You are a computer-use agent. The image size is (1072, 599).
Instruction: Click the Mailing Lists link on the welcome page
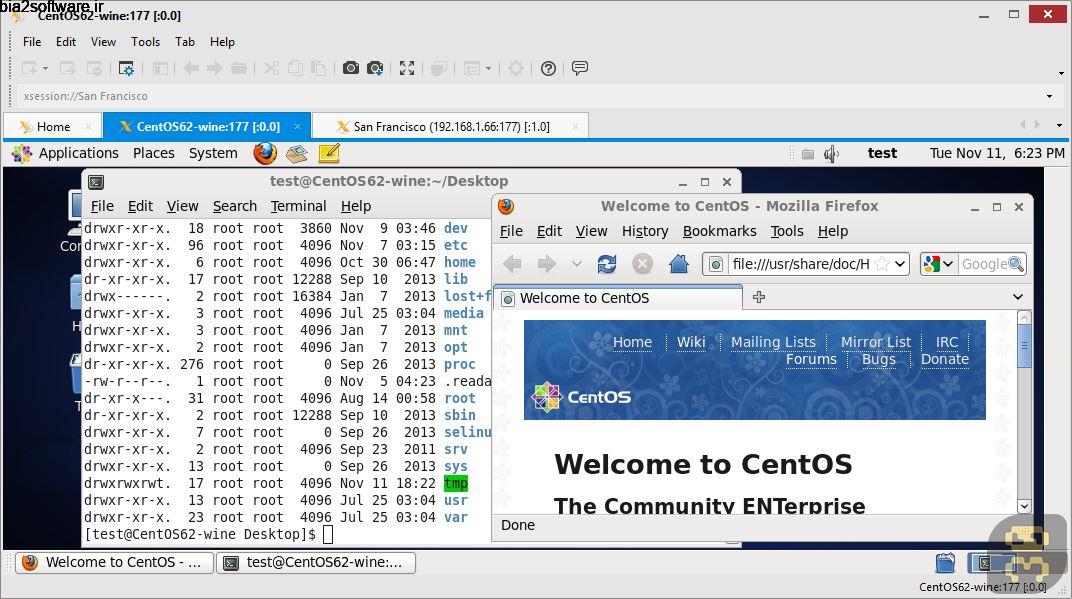coord(773,341)
